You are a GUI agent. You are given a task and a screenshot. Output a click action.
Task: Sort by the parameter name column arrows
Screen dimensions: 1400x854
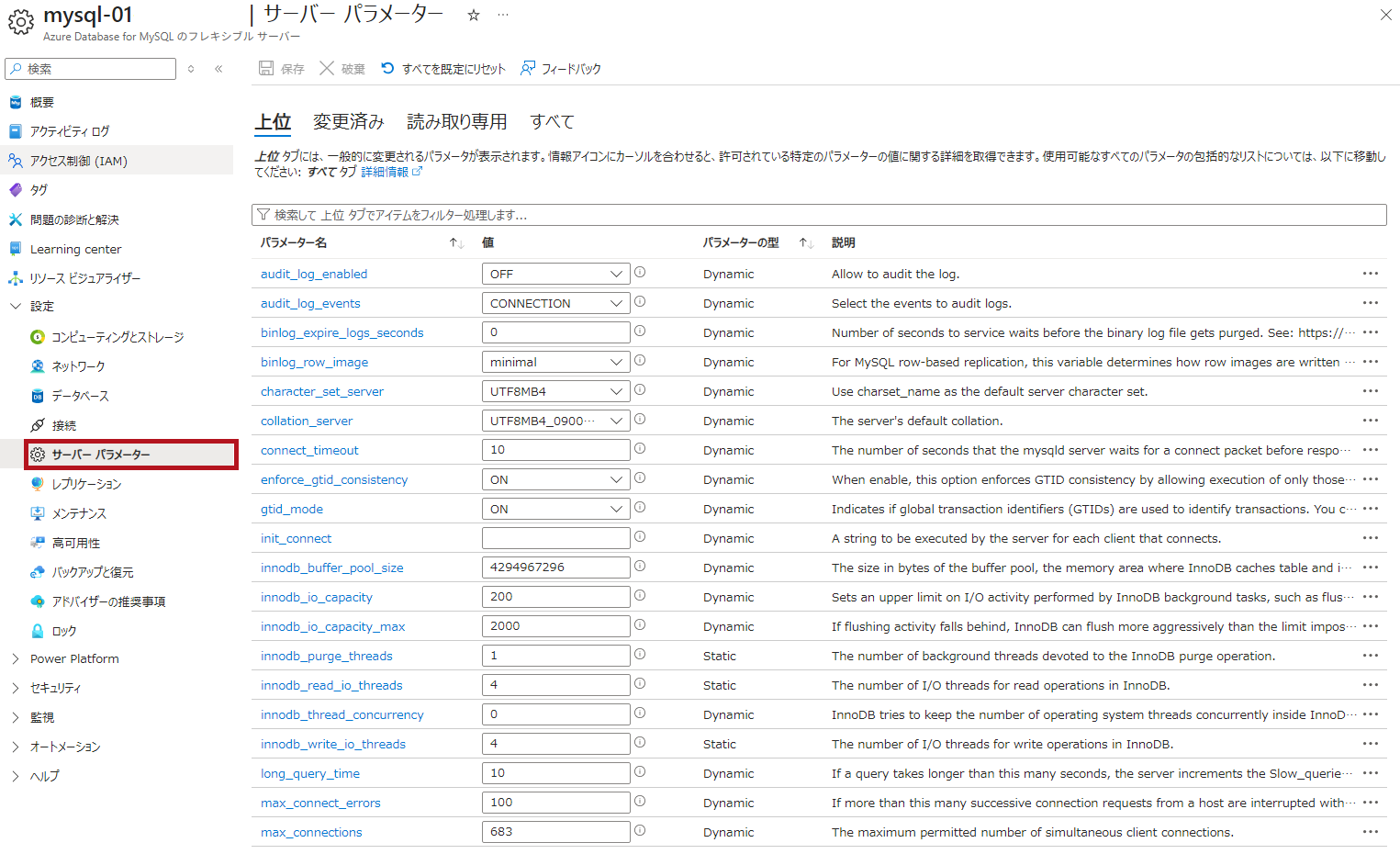click(x=456, y=243)
